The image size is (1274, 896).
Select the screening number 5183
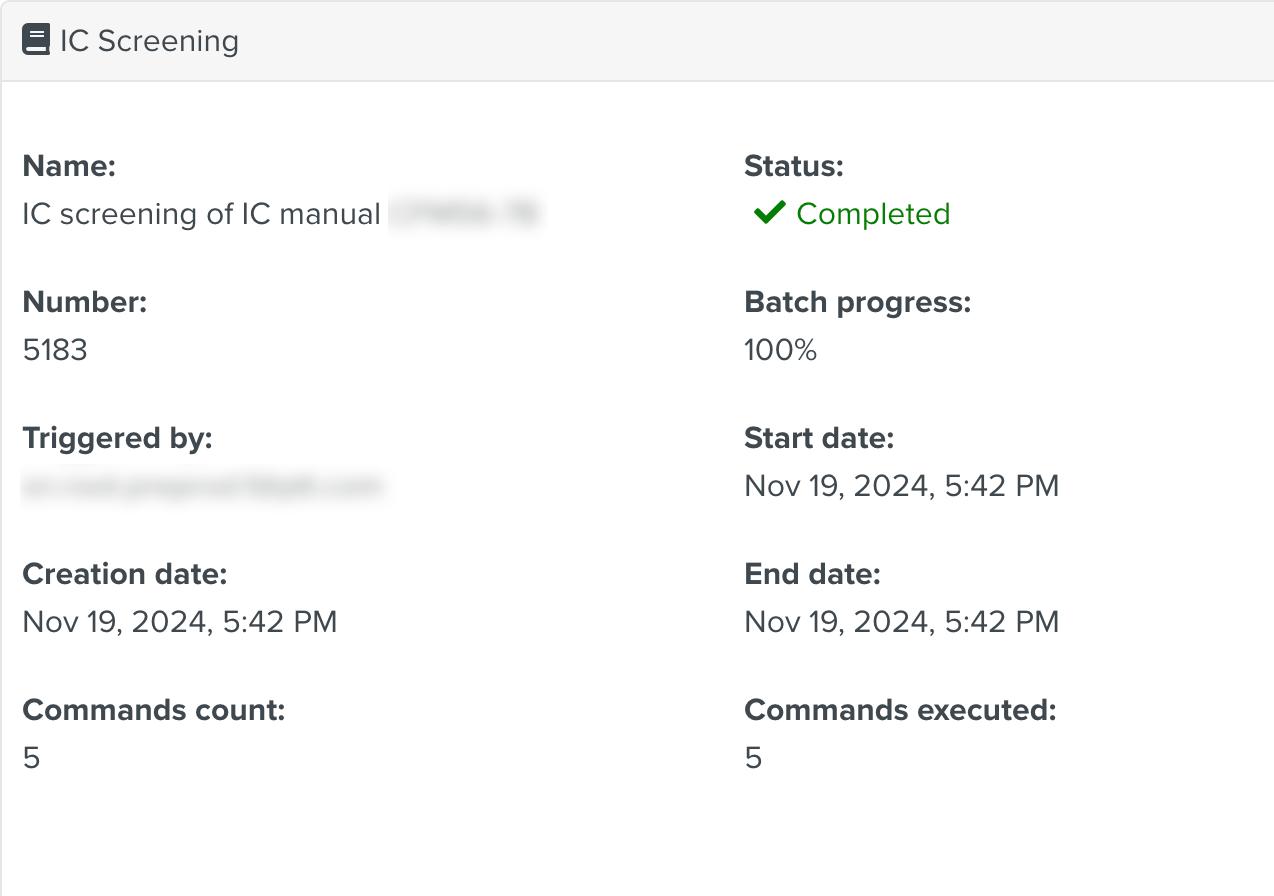54,350
